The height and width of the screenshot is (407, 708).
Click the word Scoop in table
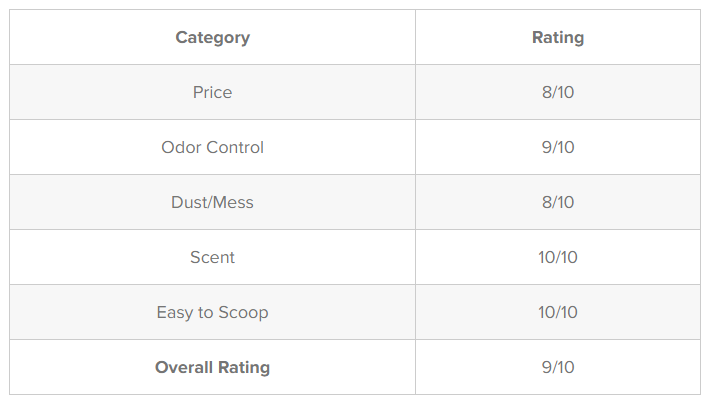(x=243, y=313)
